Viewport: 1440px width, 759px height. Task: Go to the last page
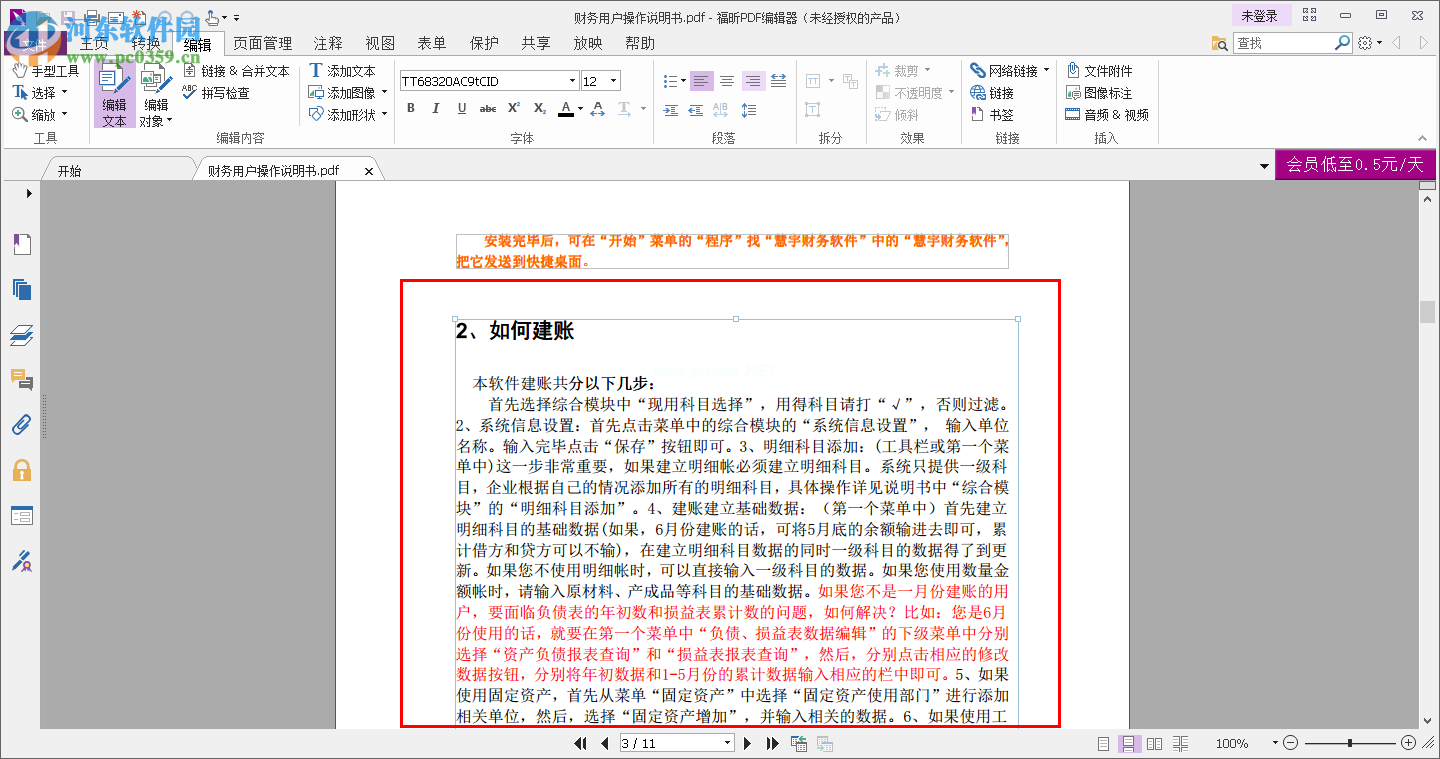(x=772, y=743)
